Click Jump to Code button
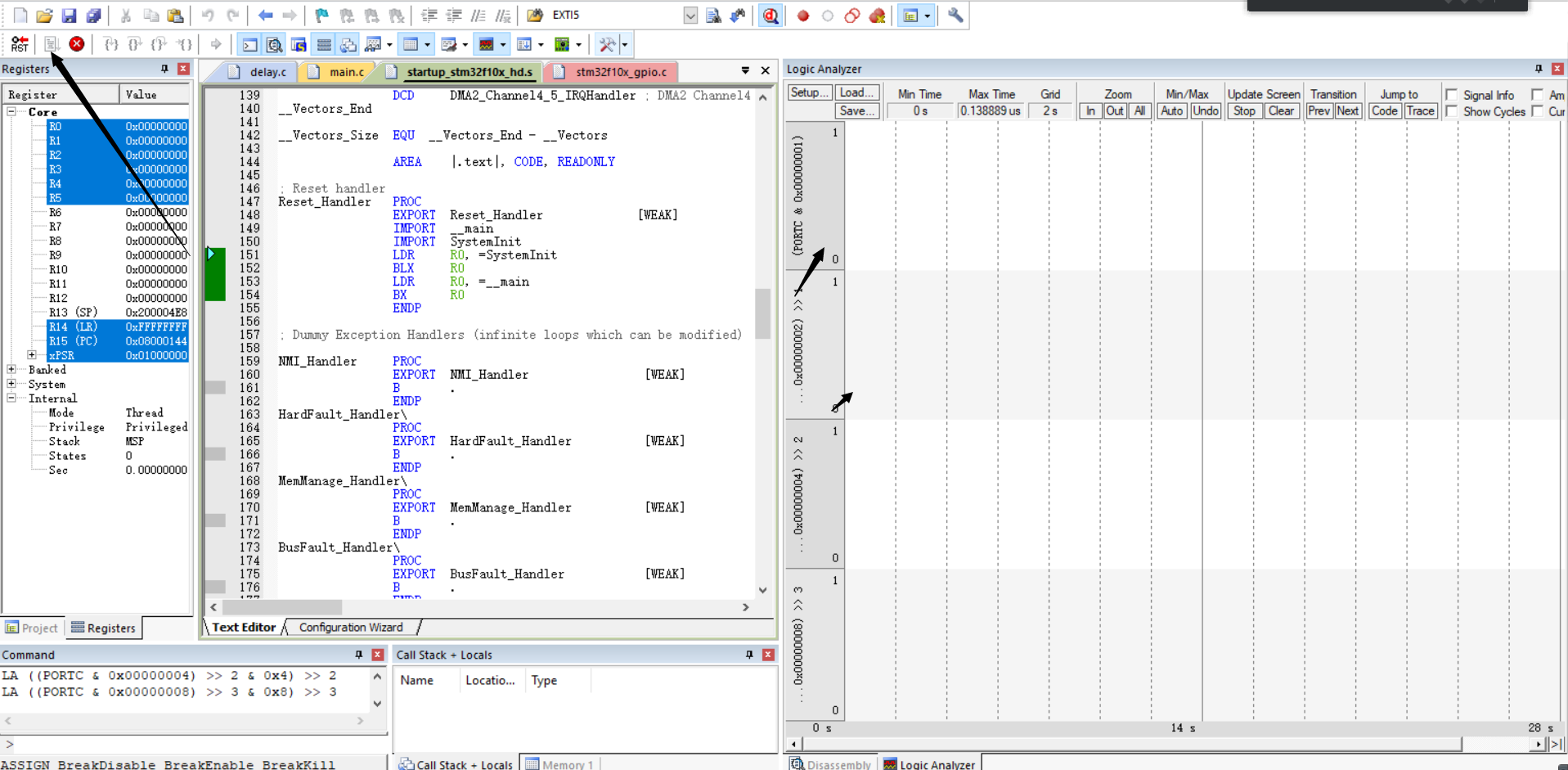 (1384, 110)
